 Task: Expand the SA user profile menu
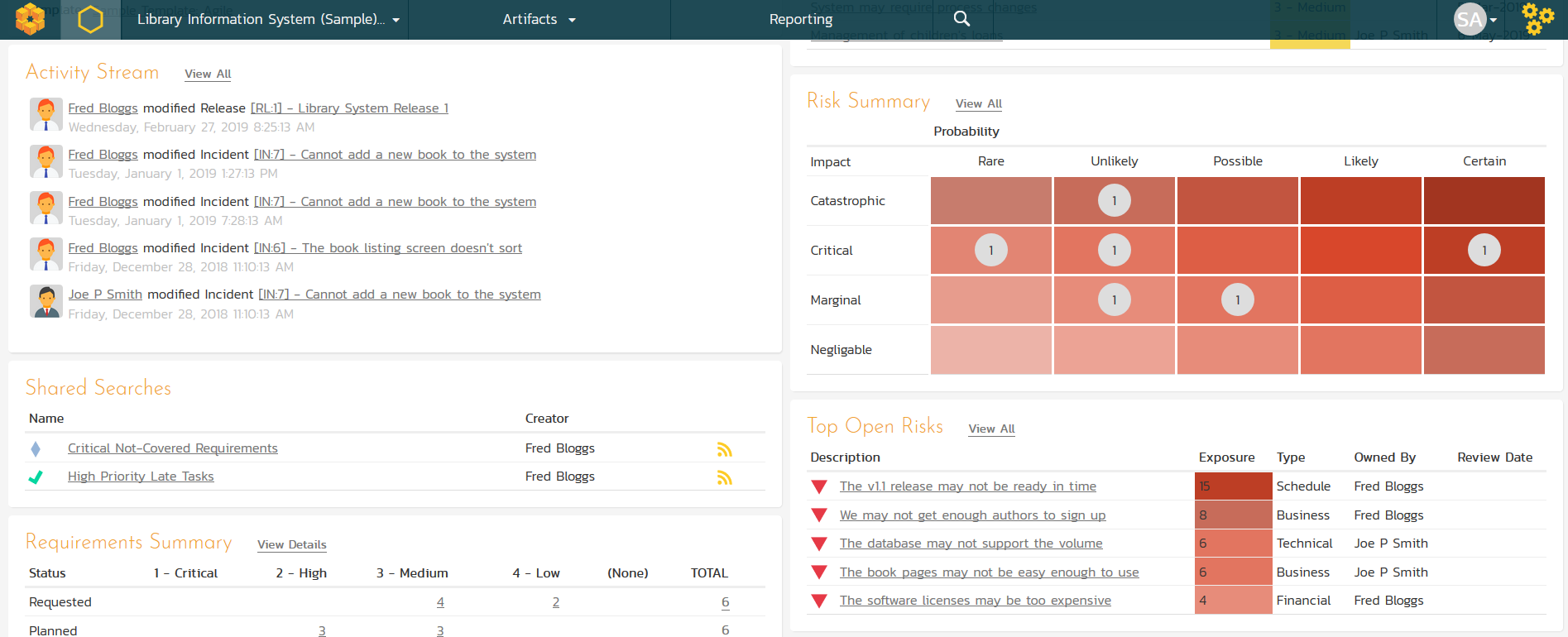[1475, 19]
